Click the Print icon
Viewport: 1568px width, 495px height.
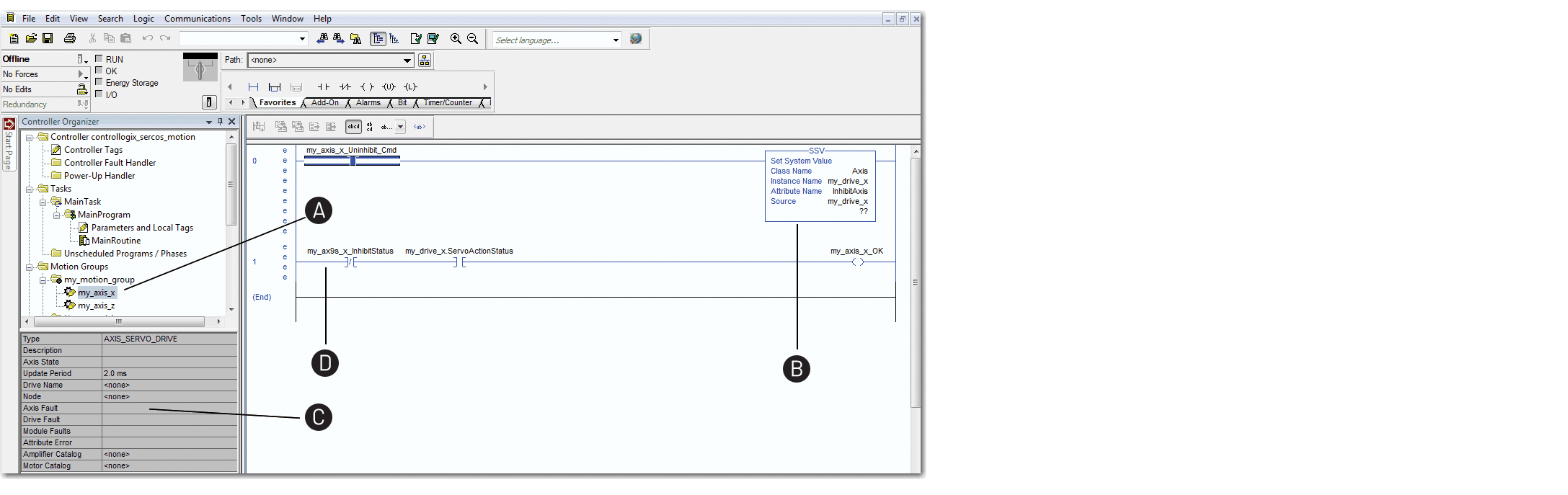70,38
